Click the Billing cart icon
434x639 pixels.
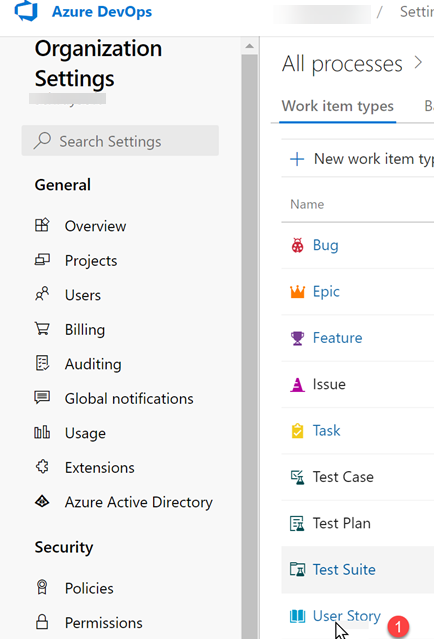tap(42, 328)
